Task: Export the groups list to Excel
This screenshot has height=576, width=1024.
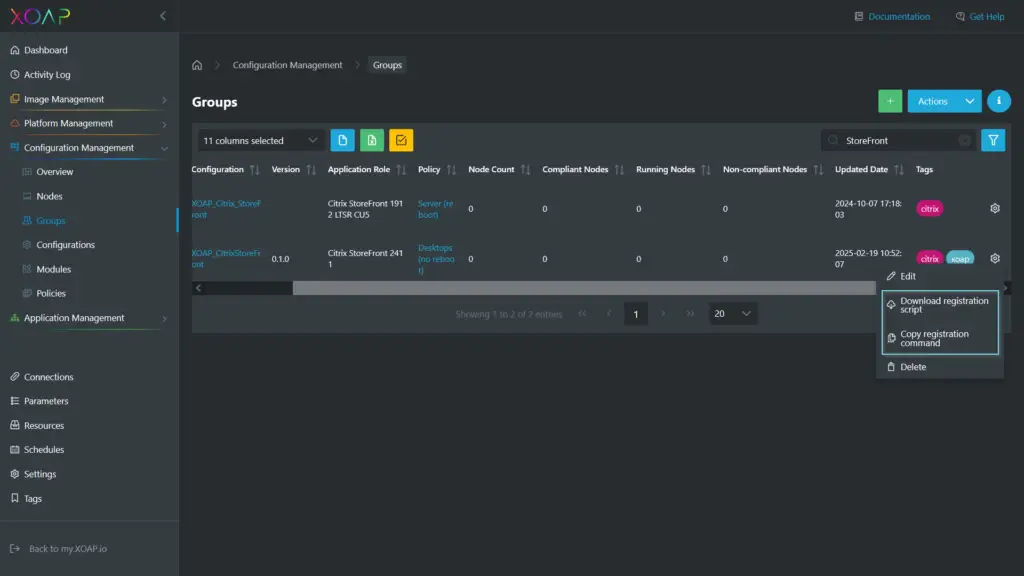Action: coord(371,140)
